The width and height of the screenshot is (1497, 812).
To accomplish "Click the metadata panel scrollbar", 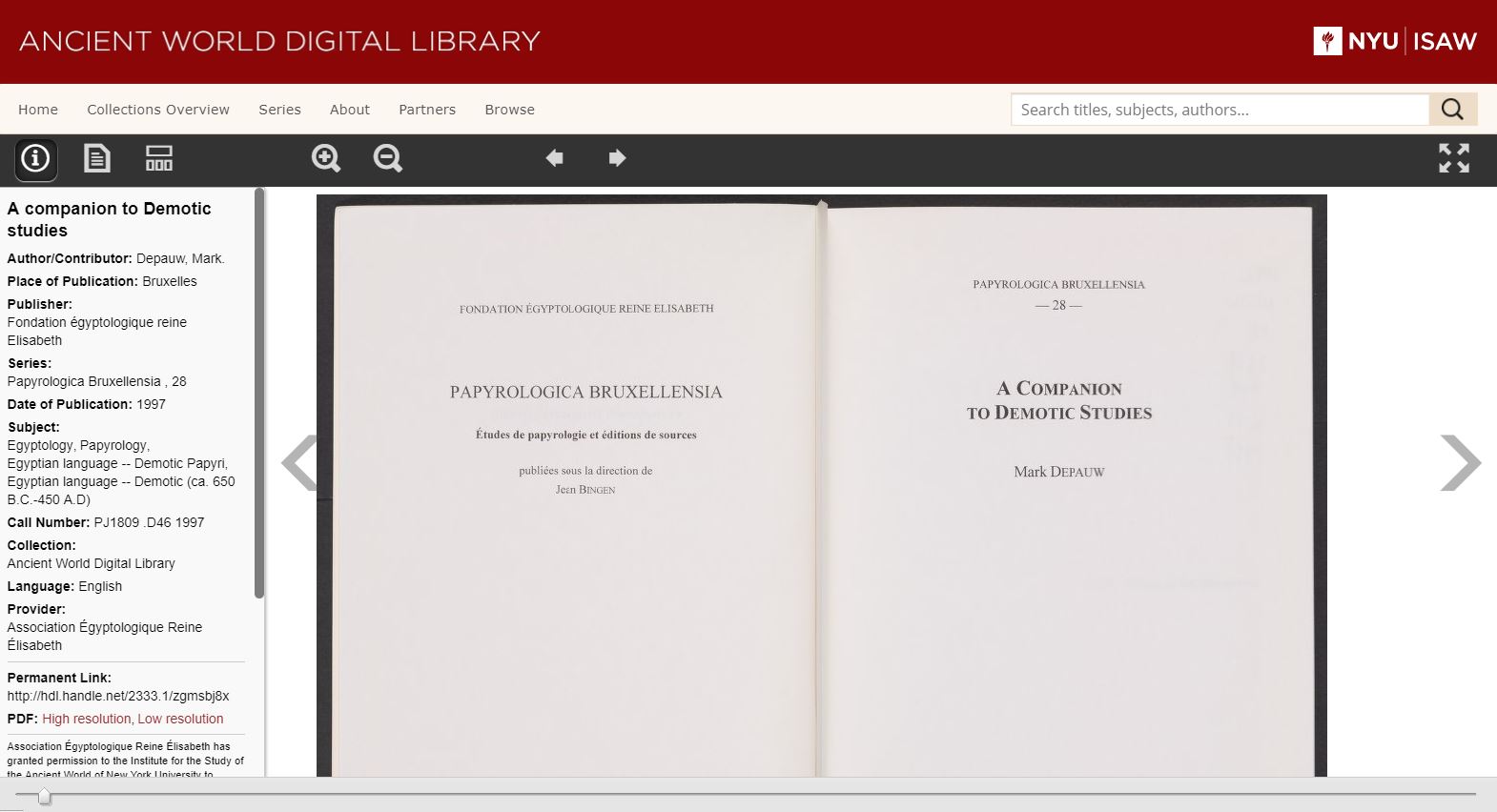I will (259, 393).
